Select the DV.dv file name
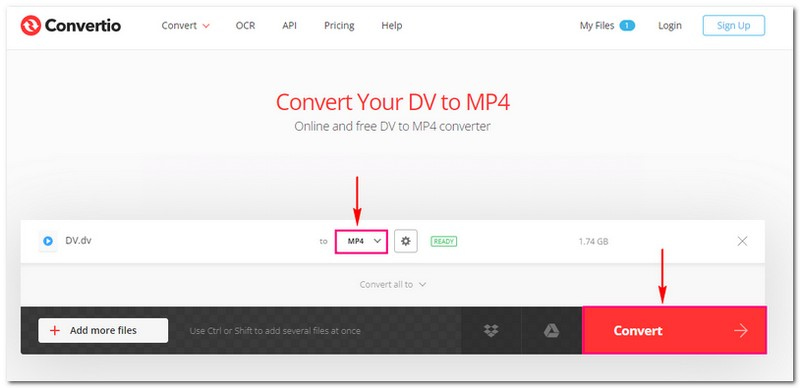 coord(78,240)
